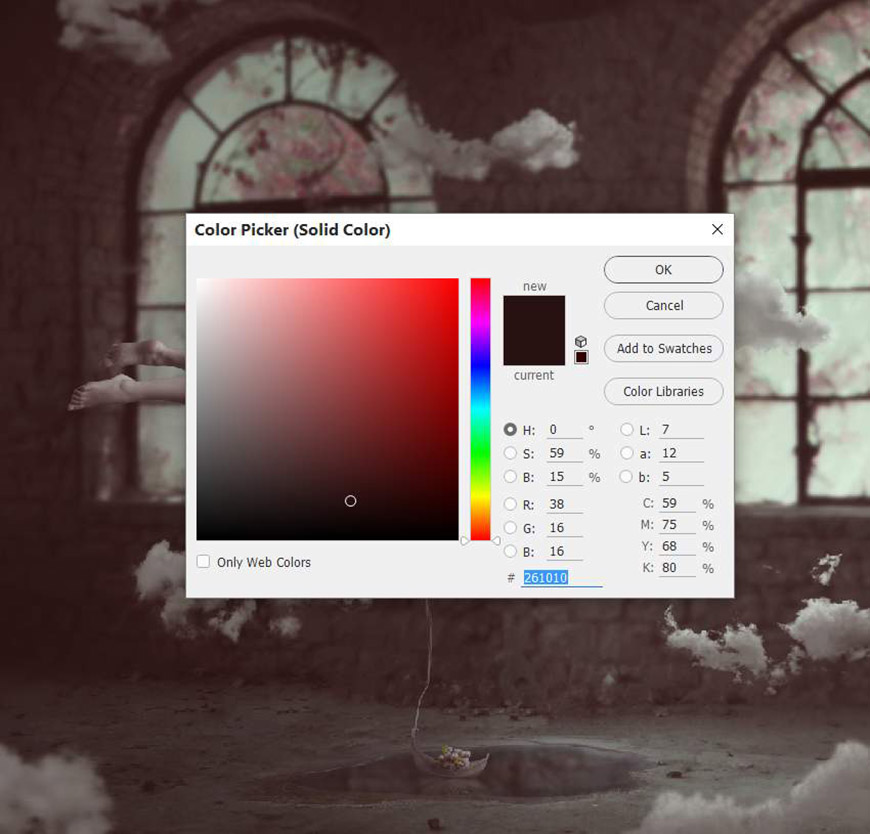Click the vertical hue spectrum slider

click(480, 409)
